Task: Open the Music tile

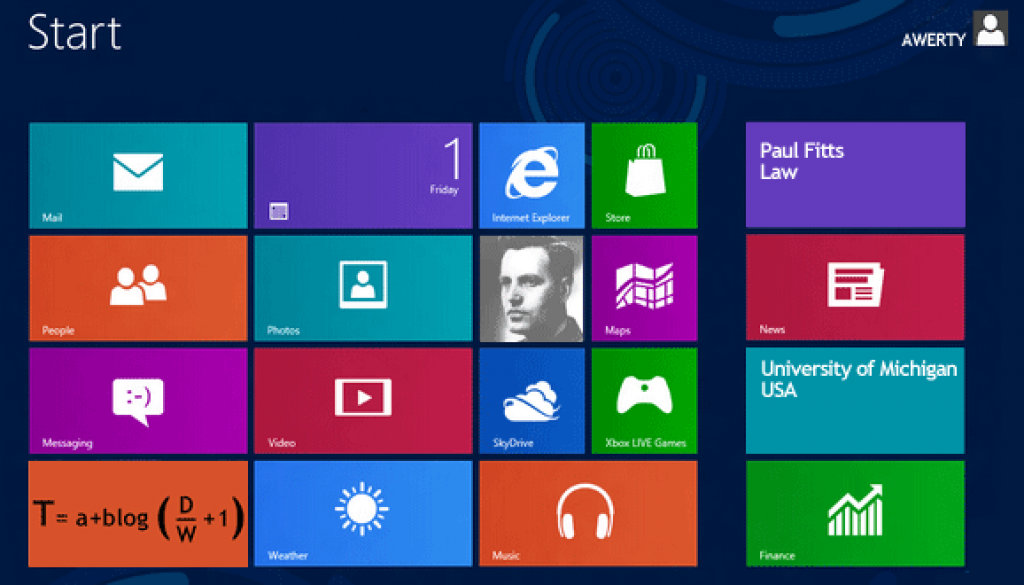Action: (588, 514)
